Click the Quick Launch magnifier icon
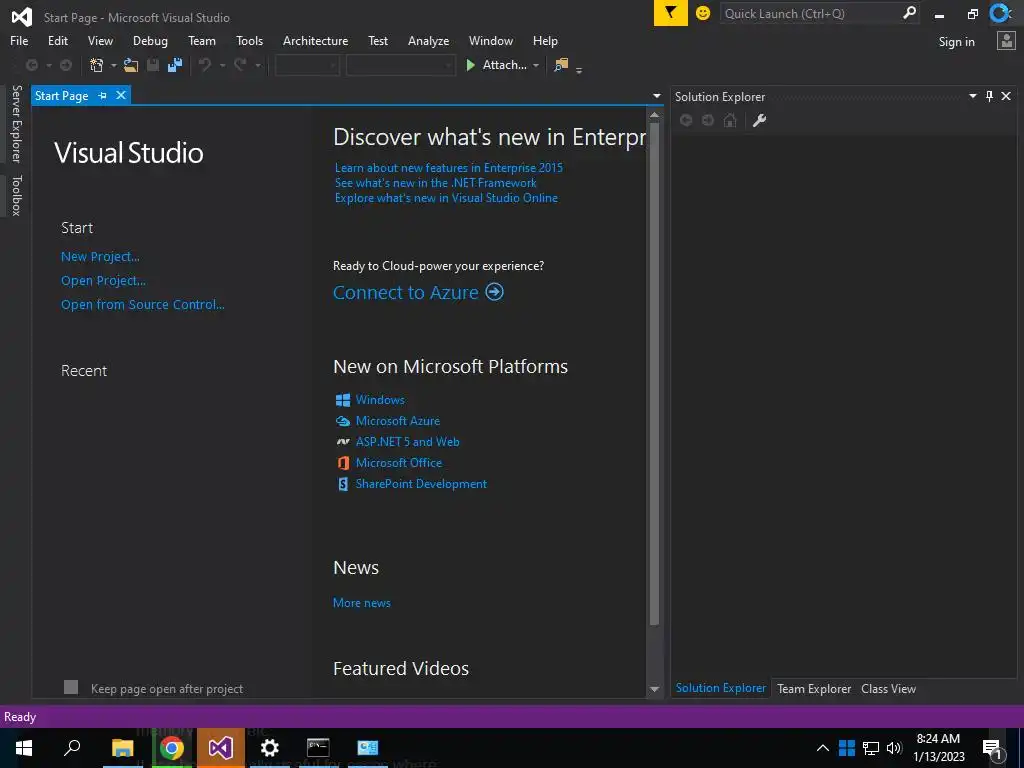 click(909, 13)
